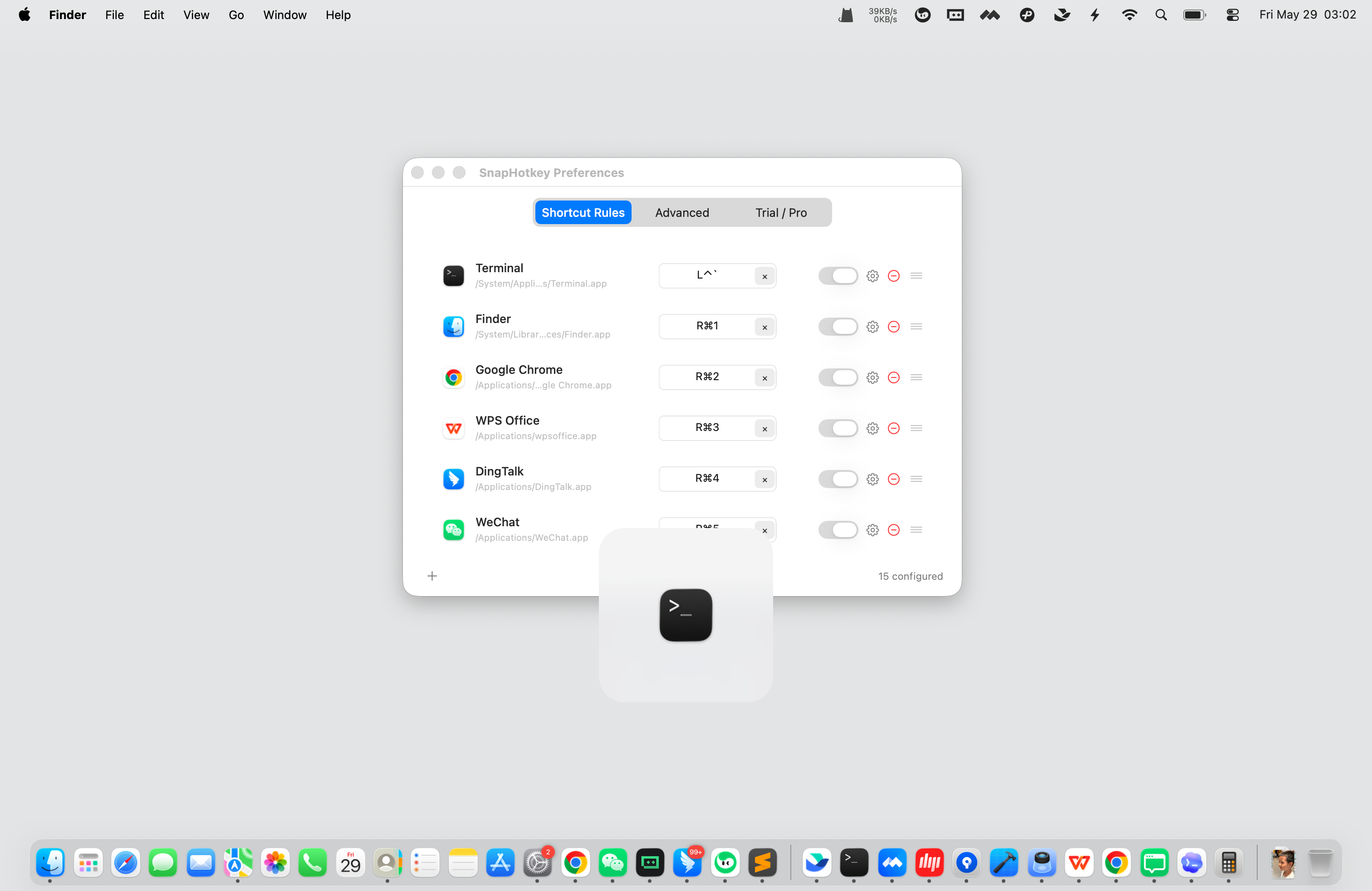
Task: Toggle the WPS Office shortcut switch
Action: coord(838,428)
